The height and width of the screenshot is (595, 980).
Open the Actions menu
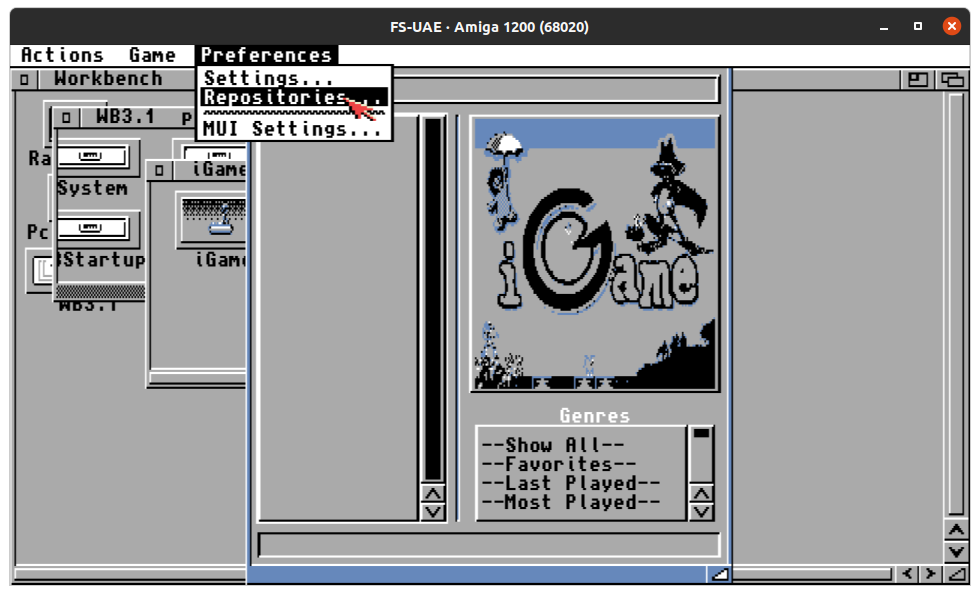[x=62, y=55]
